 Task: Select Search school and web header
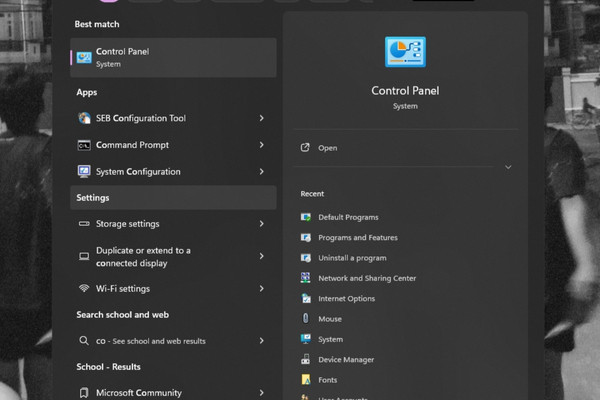click(x=122, y=315)
